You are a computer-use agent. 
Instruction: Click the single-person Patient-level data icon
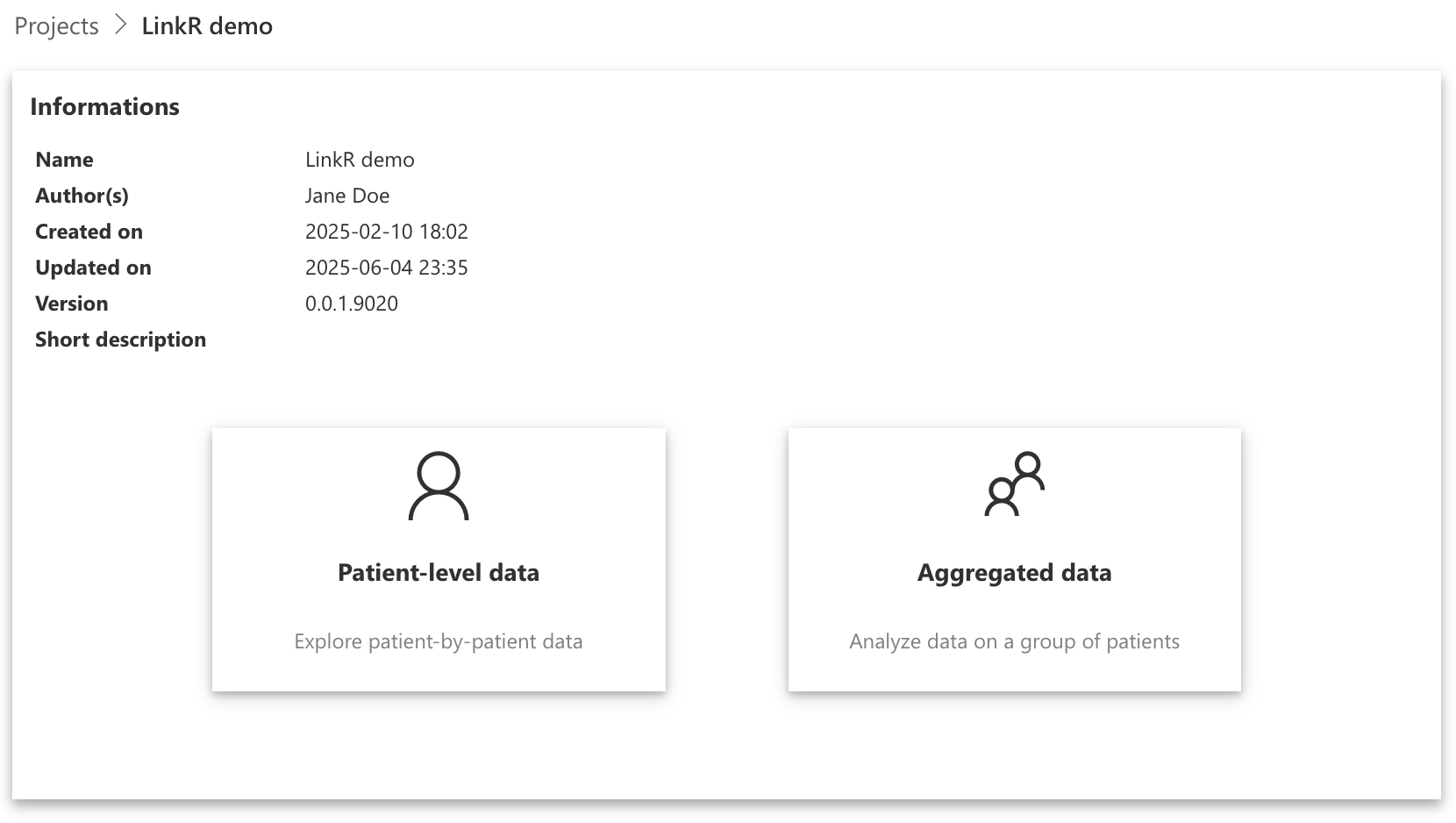point(439,486)
